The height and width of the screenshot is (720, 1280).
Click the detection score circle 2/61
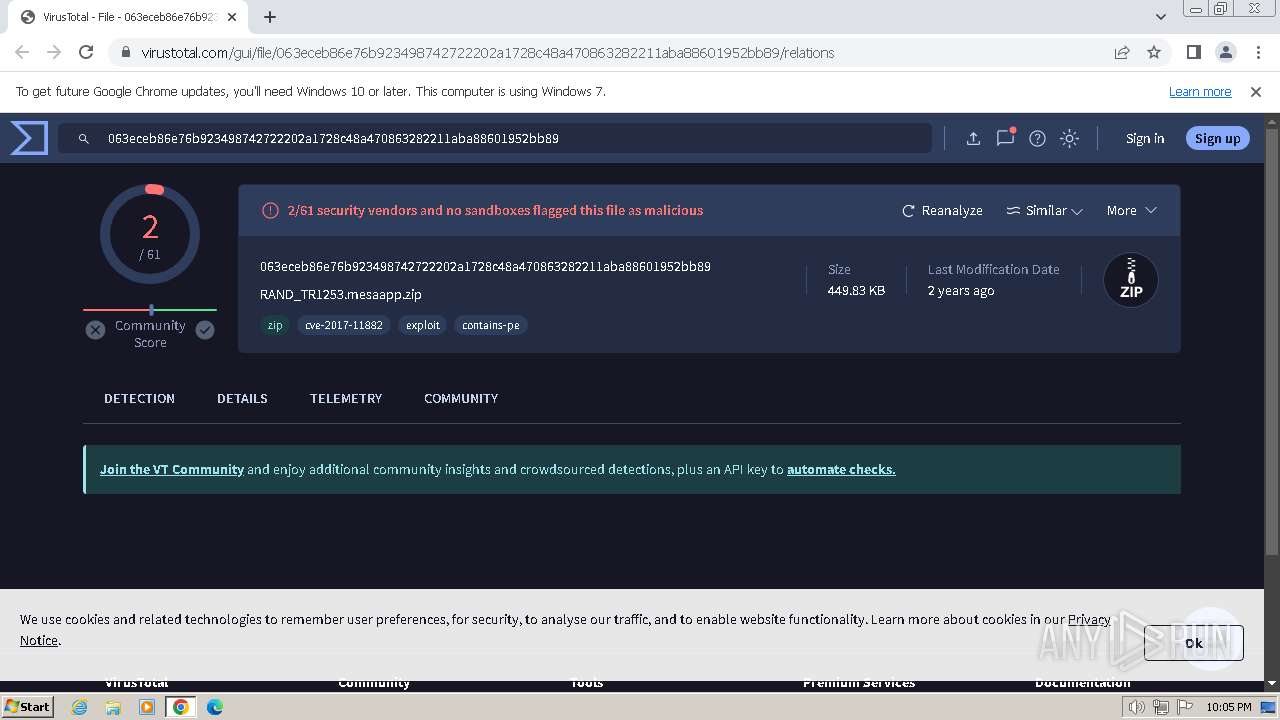150,235
